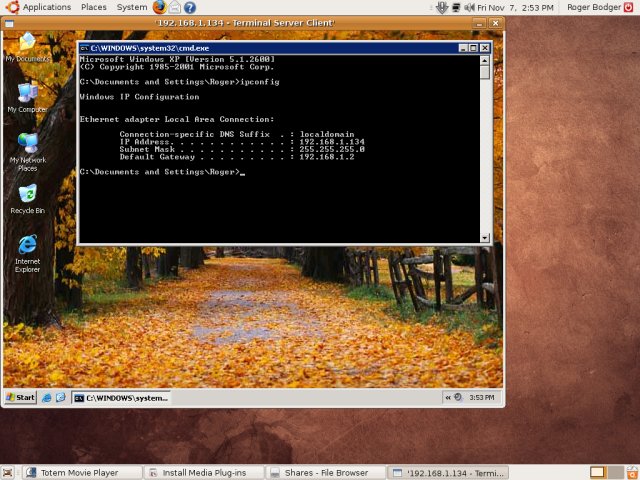Open the Windows Start button
The height and width of the screenshot is (480, 640).
point(20,398)
